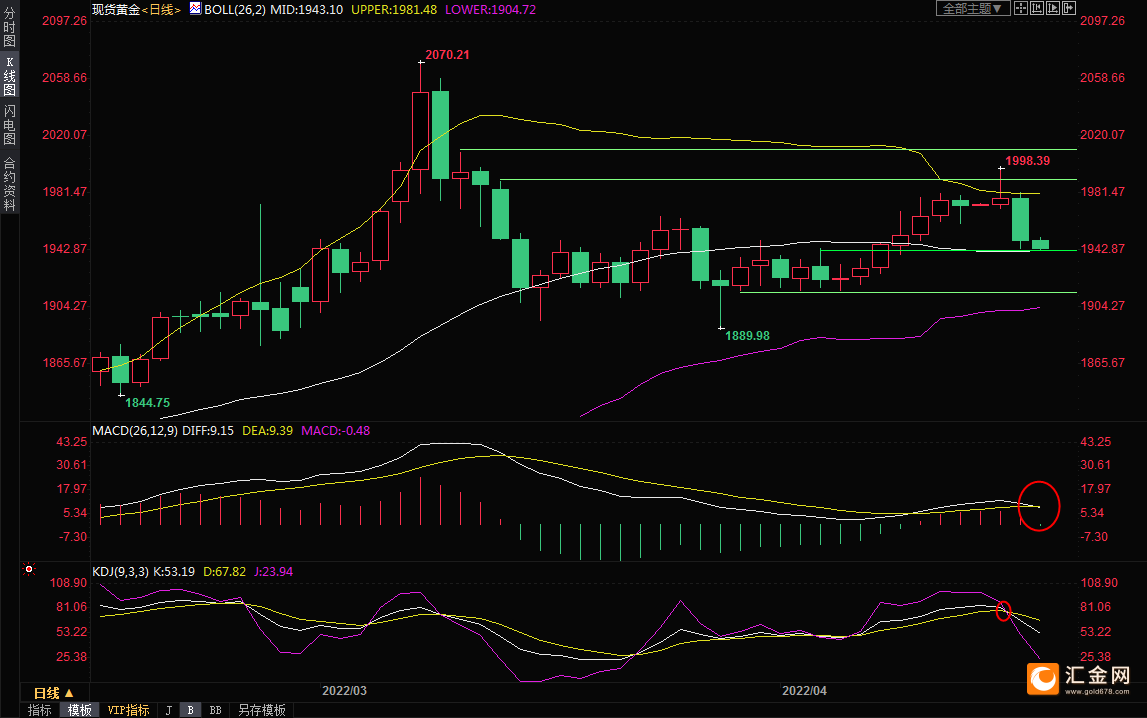This screenshot has width=1147, height=718.
Task: Choose template J
Action: pos(169,710)
